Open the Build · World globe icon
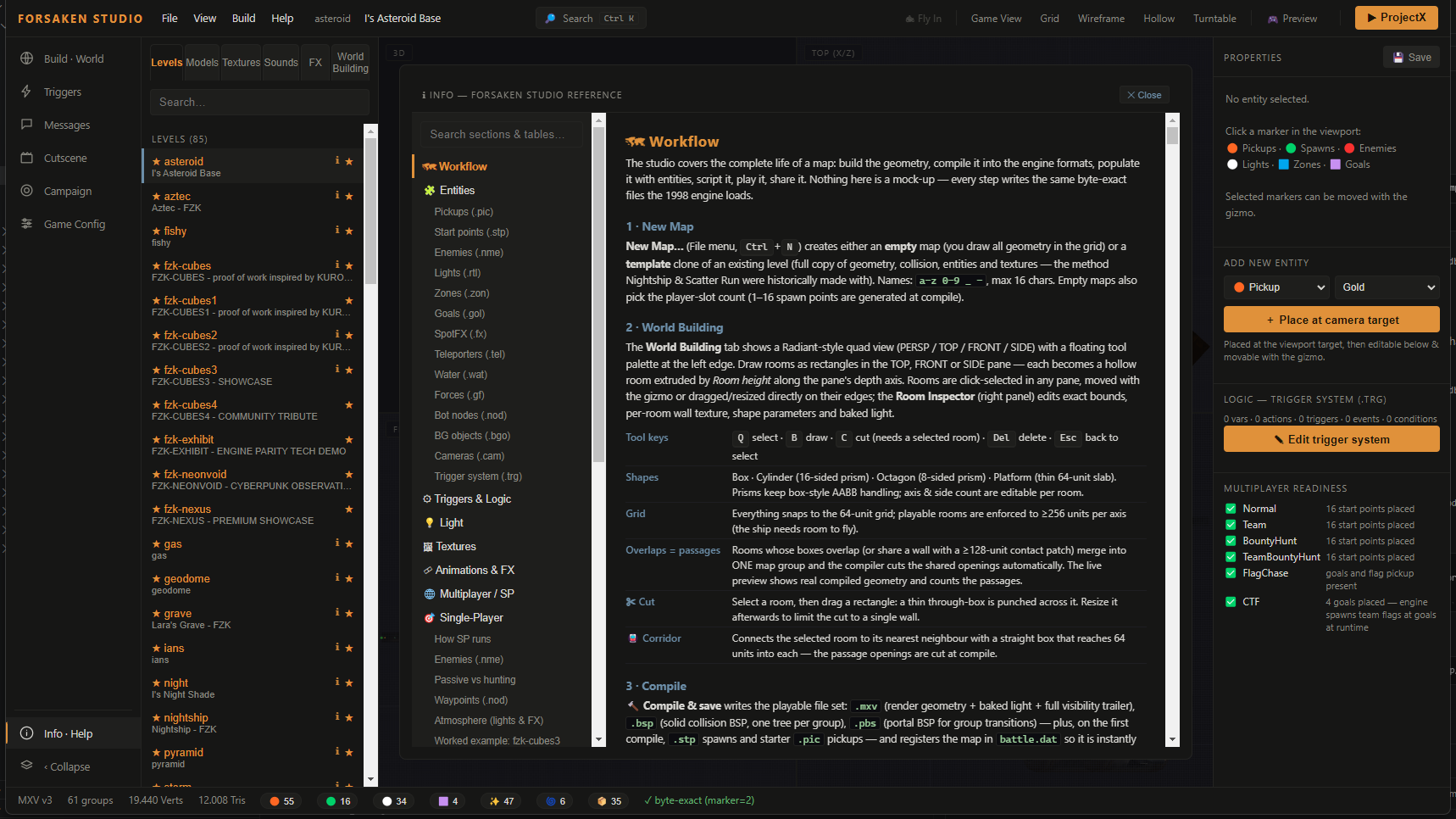 click(x=26, y=58)
